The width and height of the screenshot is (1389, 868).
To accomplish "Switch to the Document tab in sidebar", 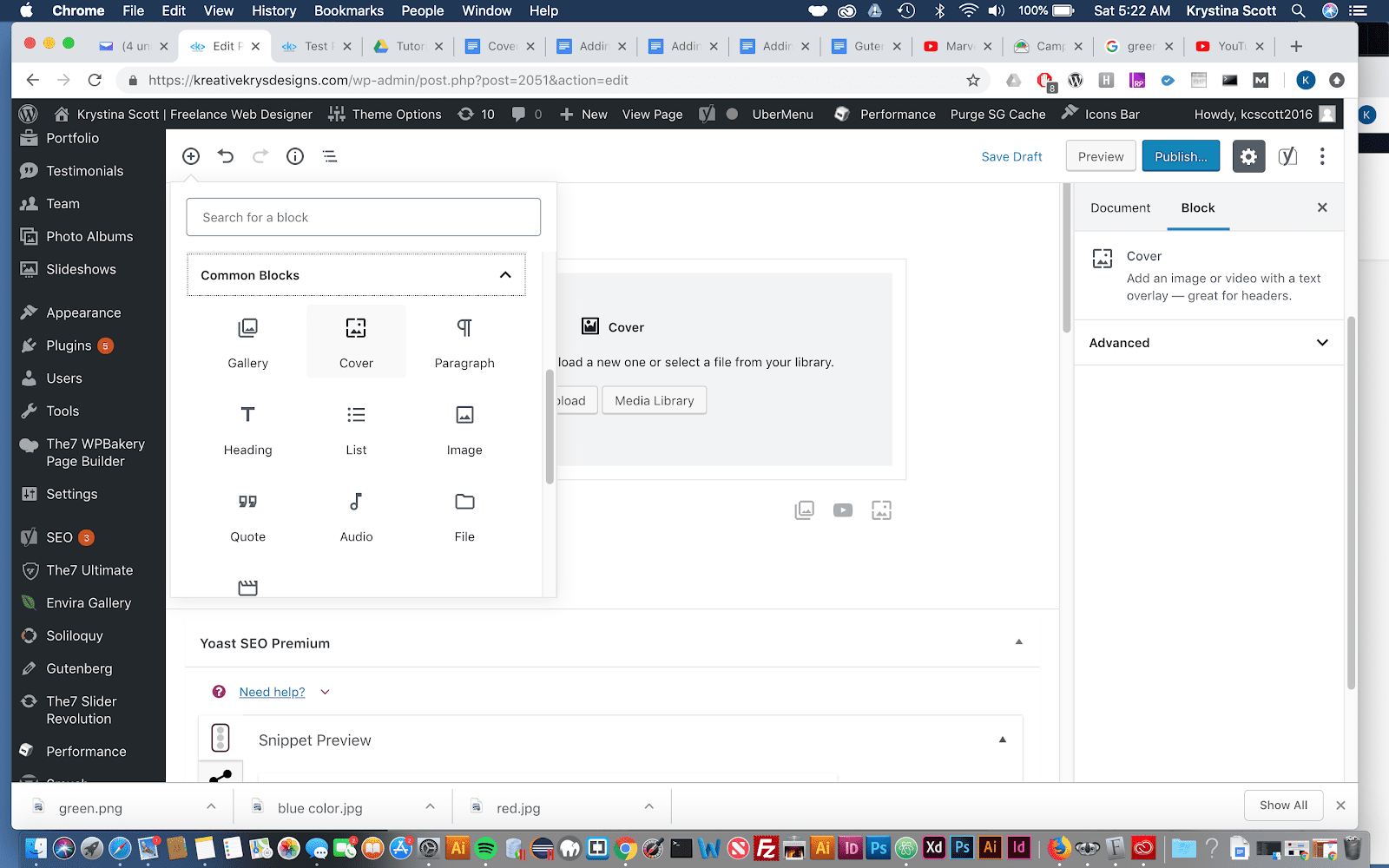I will point(1119,207).
